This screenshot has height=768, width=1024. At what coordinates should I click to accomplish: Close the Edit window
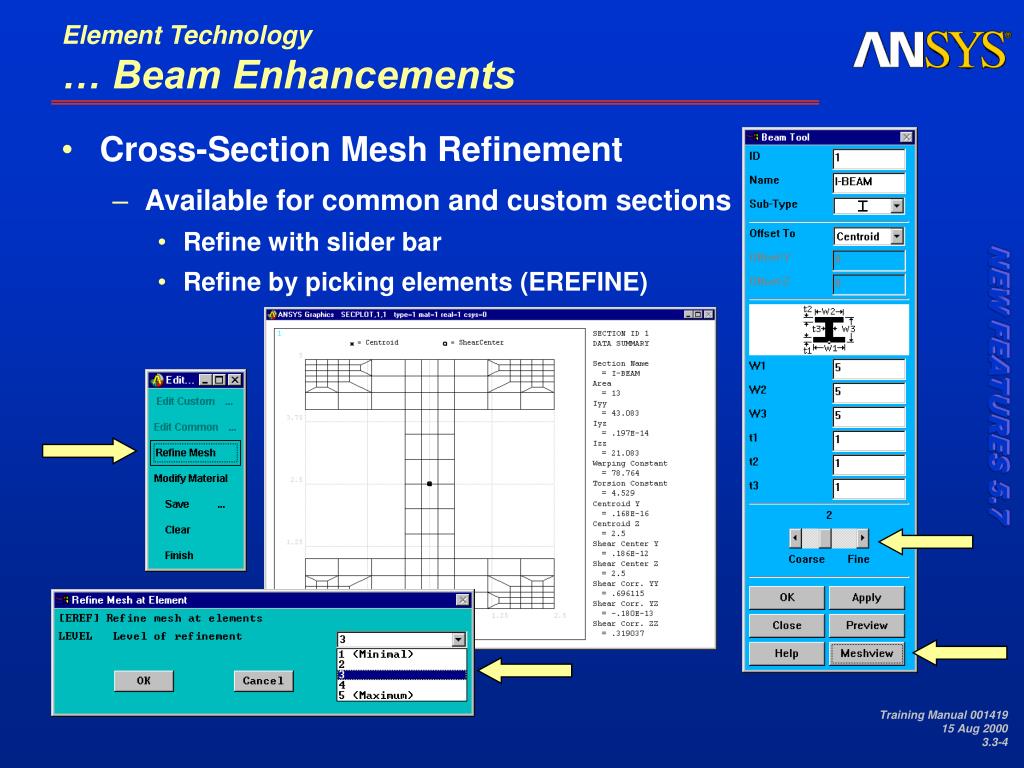click(x=235, y=380)
